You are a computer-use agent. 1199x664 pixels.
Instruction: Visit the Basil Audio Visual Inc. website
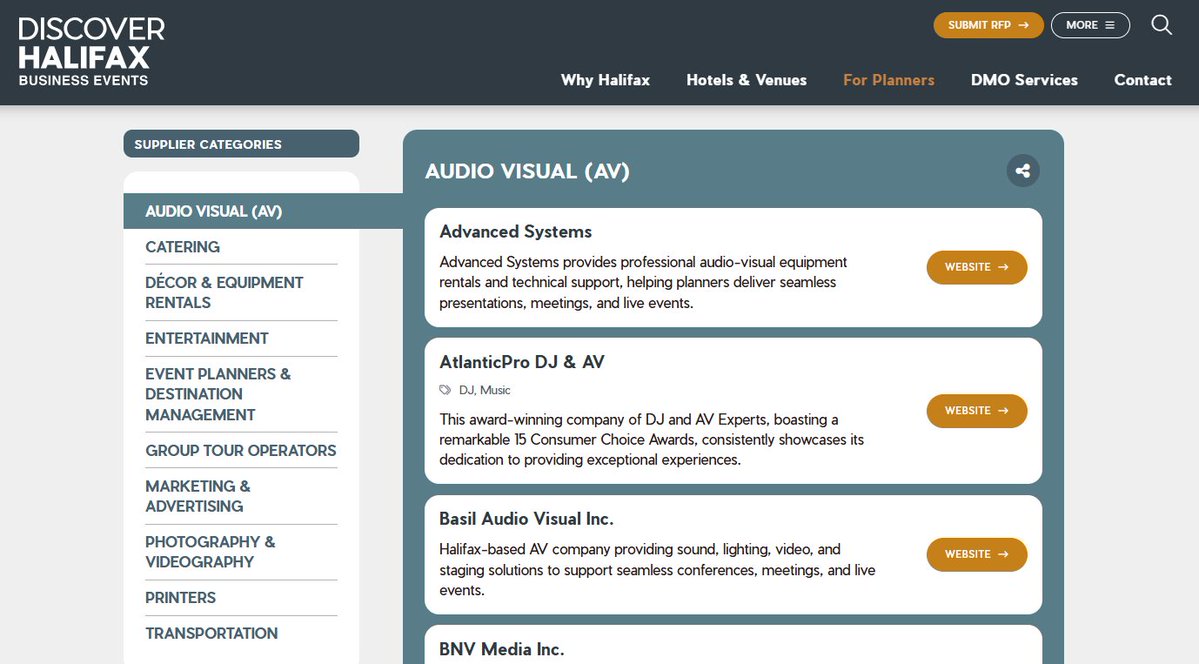click(x=976, y=555)
